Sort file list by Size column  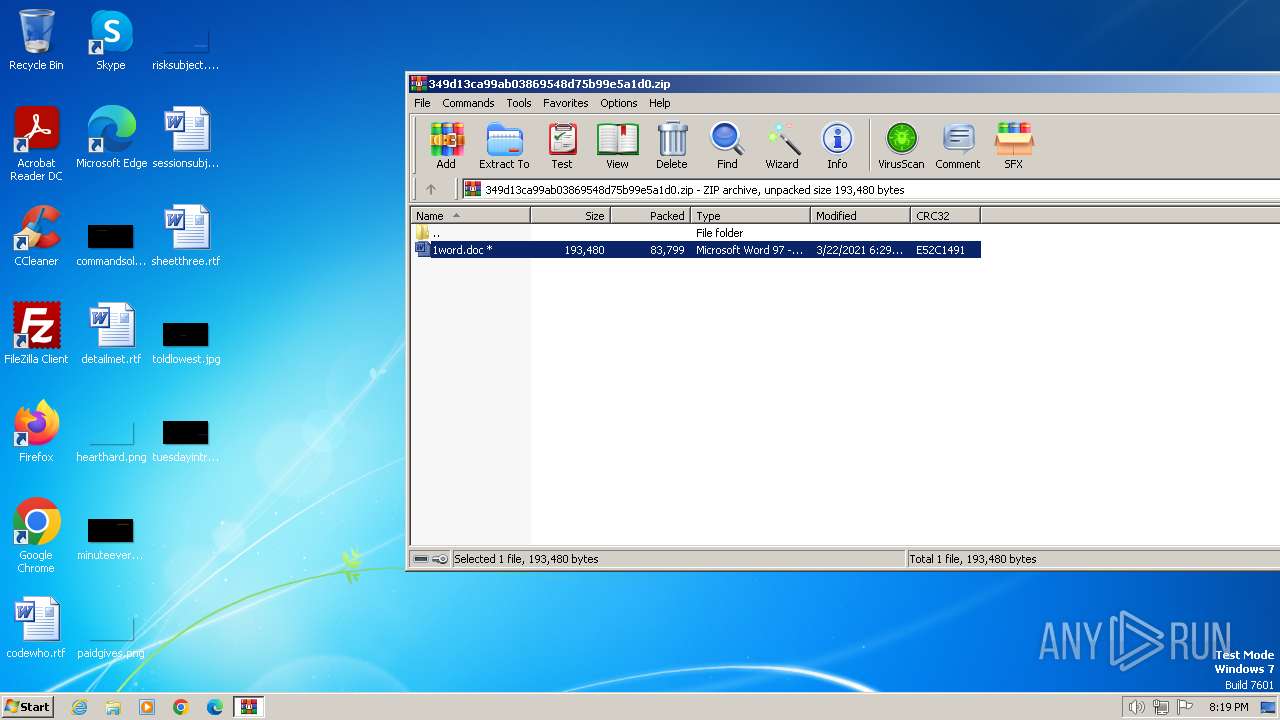point(570,215)
